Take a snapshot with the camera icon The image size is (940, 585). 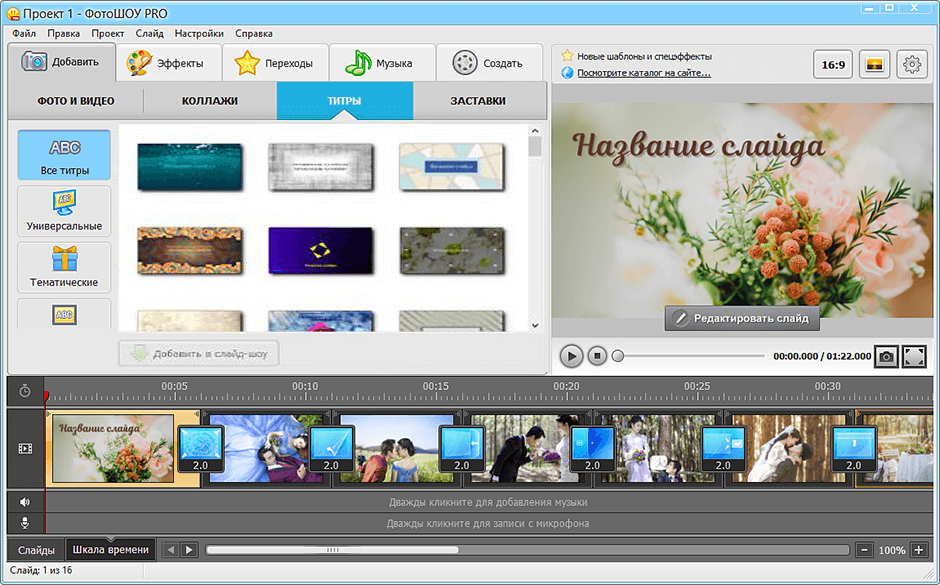coord(886,356)
